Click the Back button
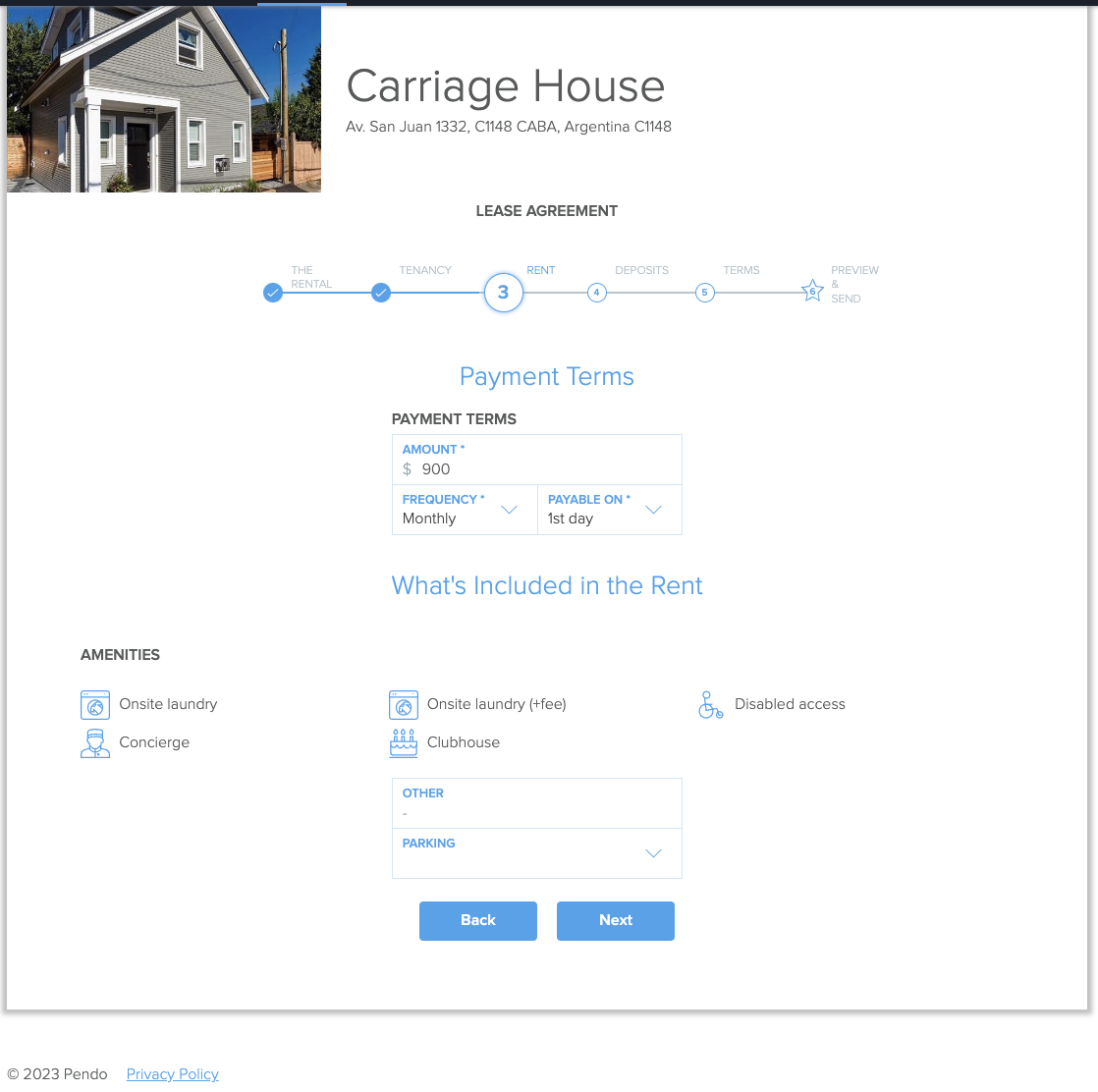The height and width of the screenshot is (1092, 1098). (478, 921)
